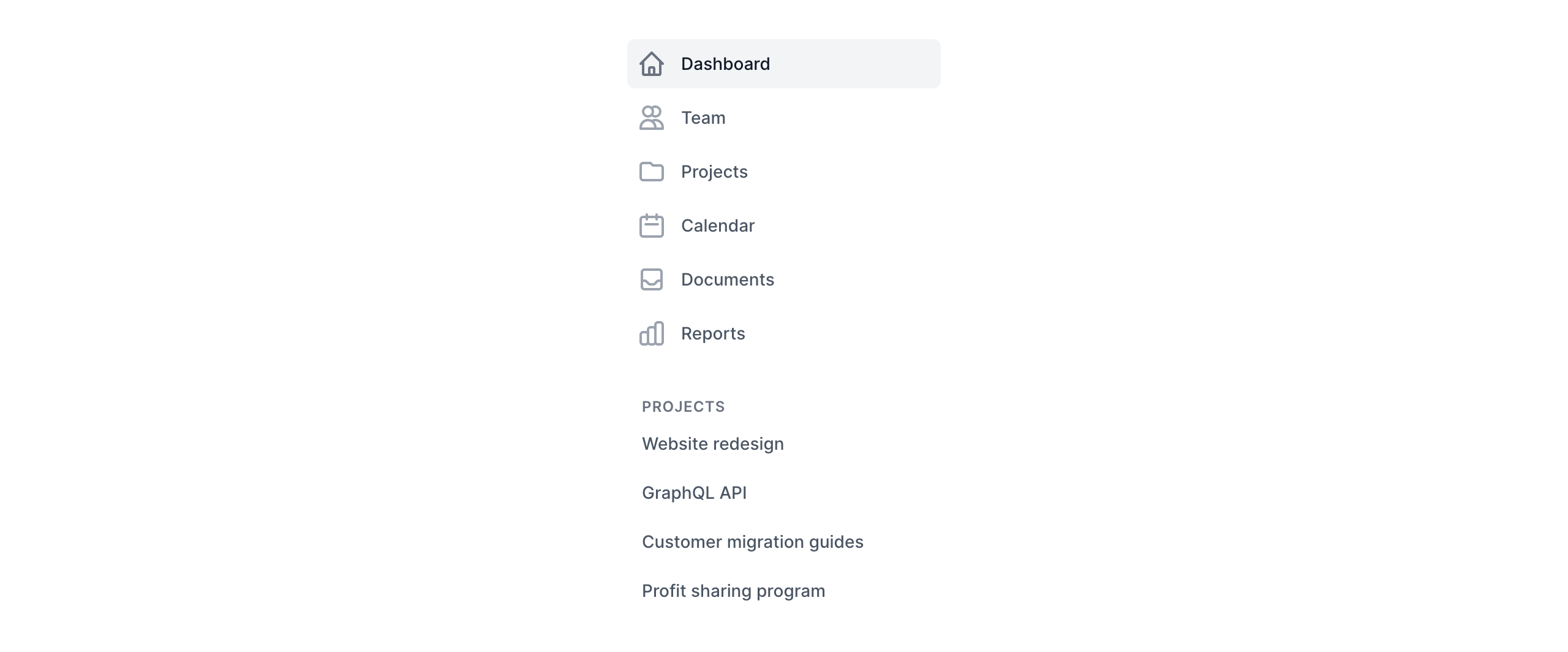
Task: Select the Customer migration guides project
Action: click(752, 542)
